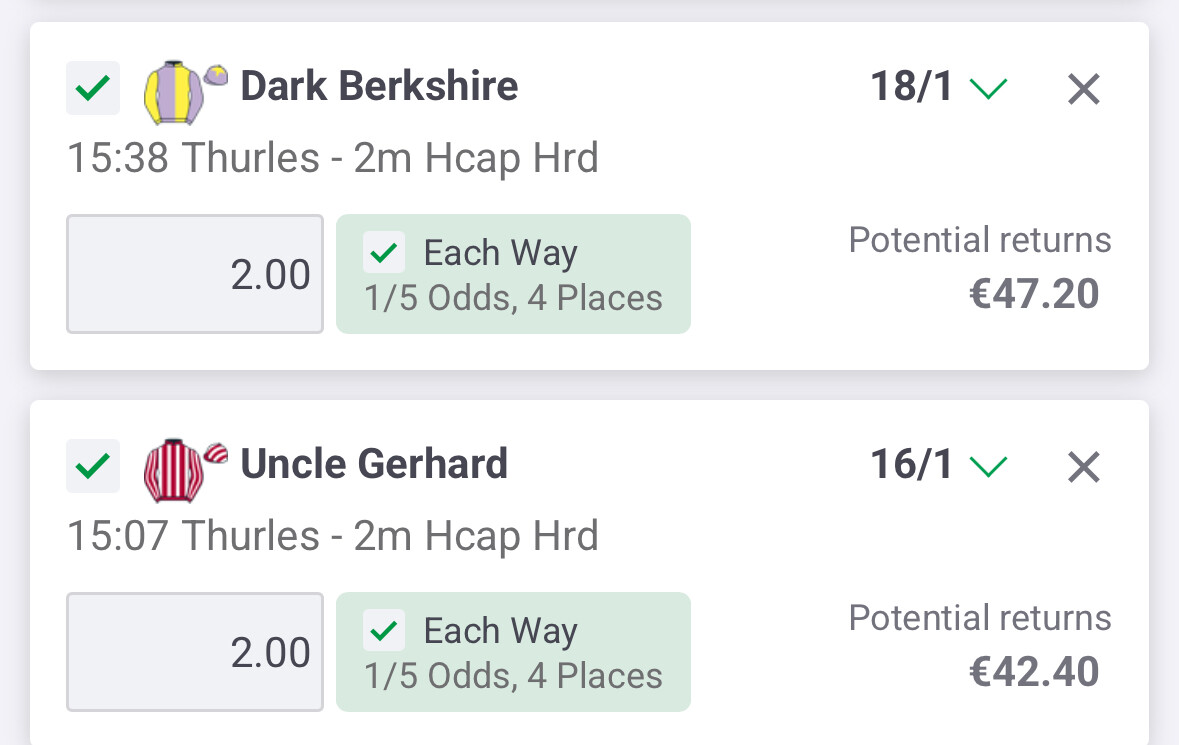Remove Dark Berkshire with the X icon

pyautogui.click(x=1083, y=90)
